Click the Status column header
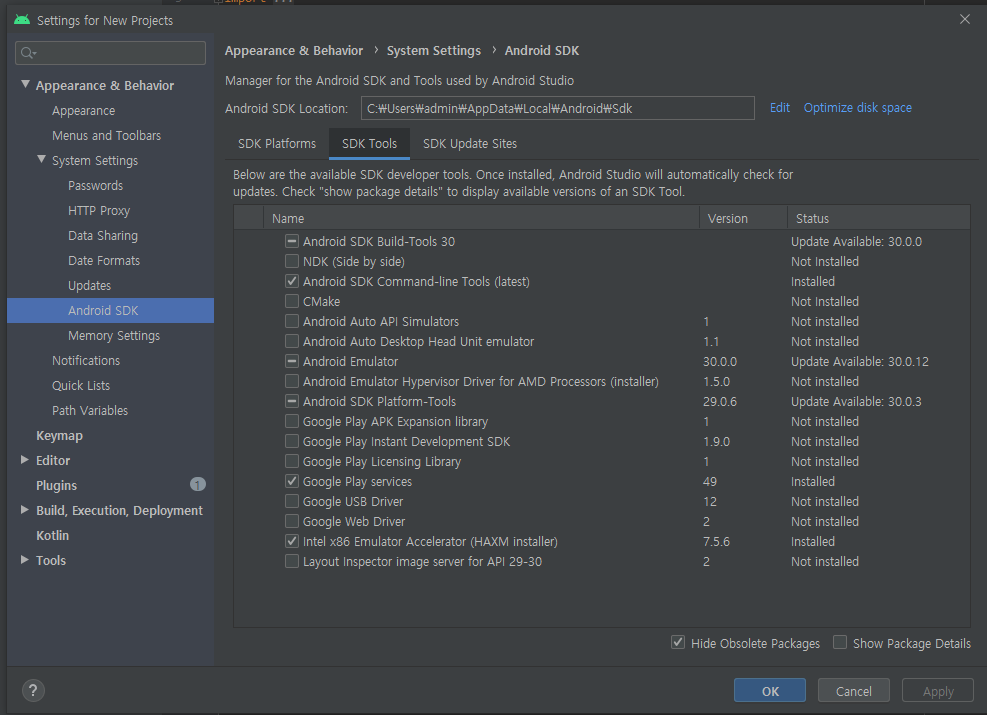987x715 pixels. (878, 218)
